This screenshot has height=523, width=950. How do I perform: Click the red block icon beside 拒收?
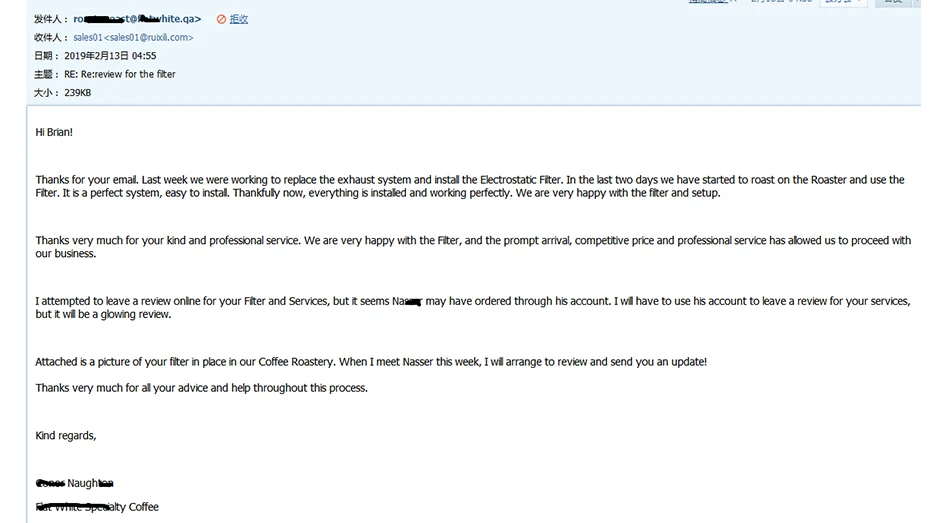[x=221, y=19]
